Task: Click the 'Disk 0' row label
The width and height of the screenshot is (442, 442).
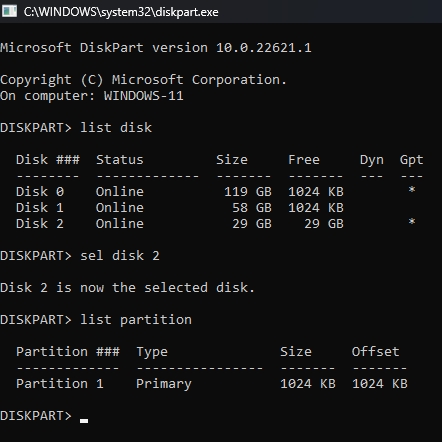Action: (40, 192)
